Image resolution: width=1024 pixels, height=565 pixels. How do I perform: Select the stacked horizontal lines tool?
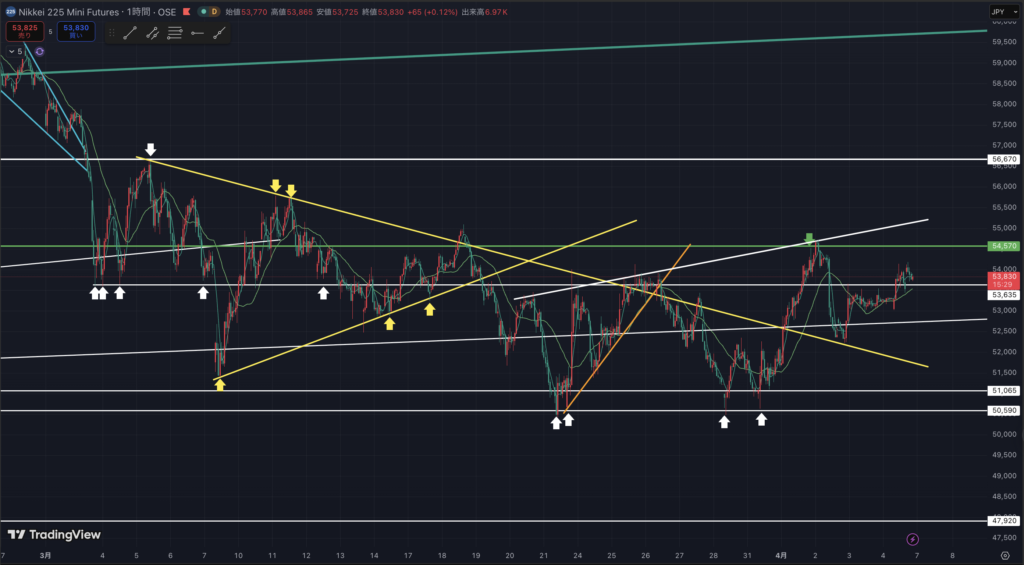click(x=174, y=33)
